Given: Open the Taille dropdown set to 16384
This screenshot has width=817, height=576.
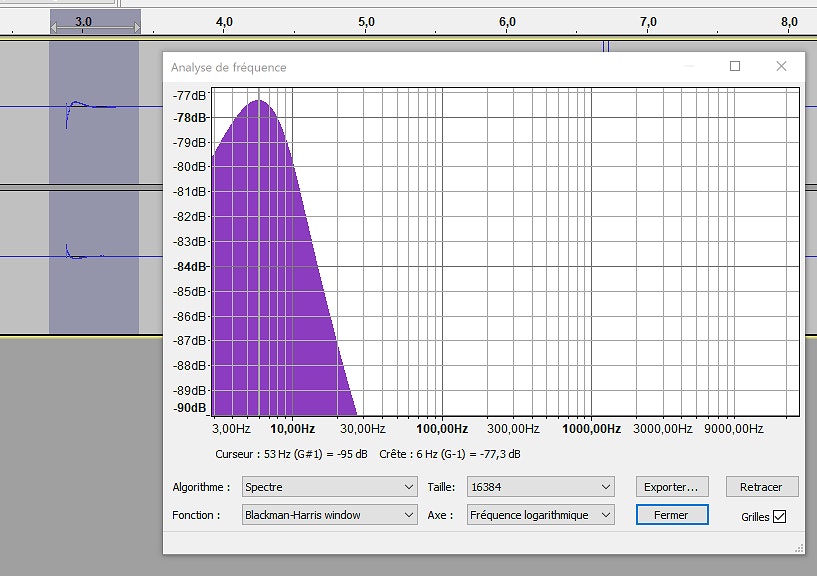Looking at the screenshot, I should [540, 487].
